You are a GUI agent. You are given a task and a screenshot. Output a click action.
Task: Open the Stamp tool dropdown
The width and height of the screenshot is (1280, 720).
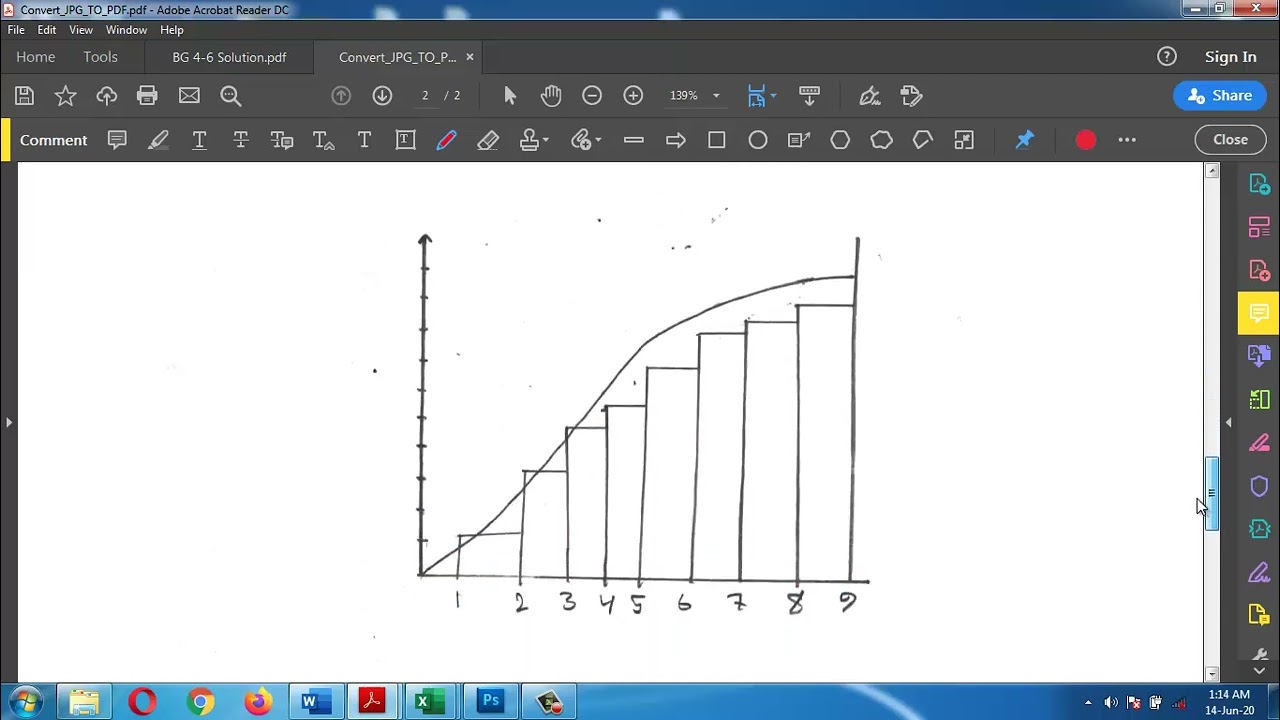(x=534, y=140)
